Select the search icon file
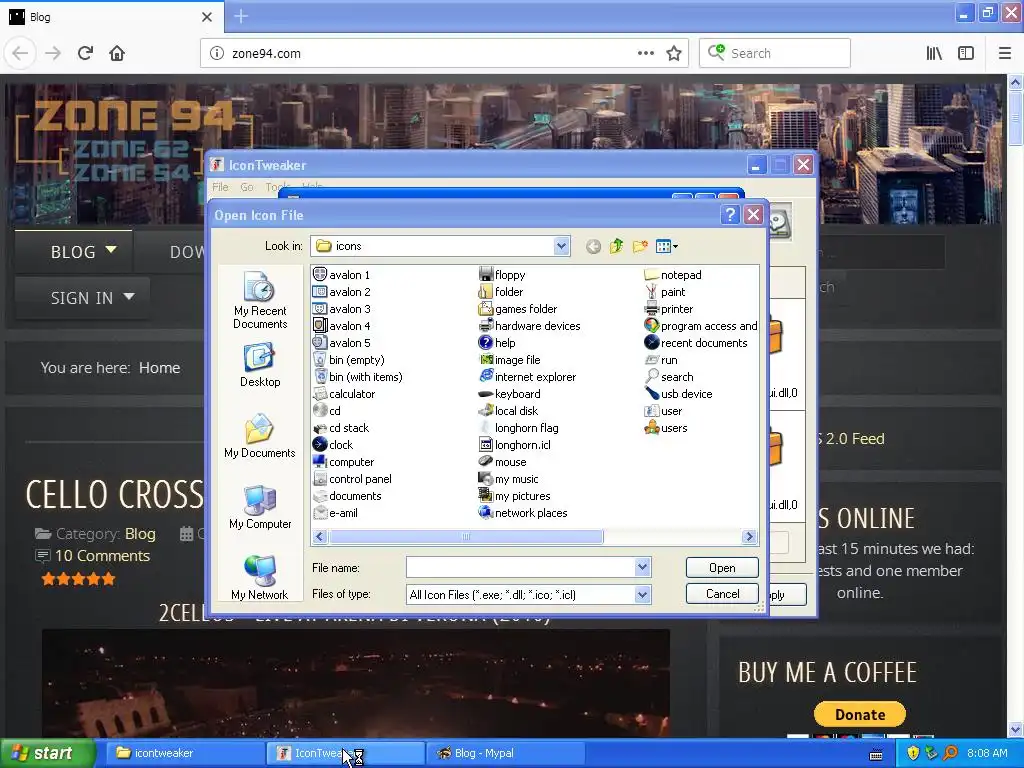Screen dimensions: 1024x768 pos(669,377)
